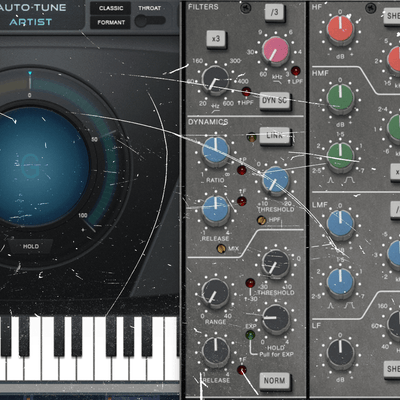
Task: Click the green HMF Q bandwidth knob
Action: 340,156
